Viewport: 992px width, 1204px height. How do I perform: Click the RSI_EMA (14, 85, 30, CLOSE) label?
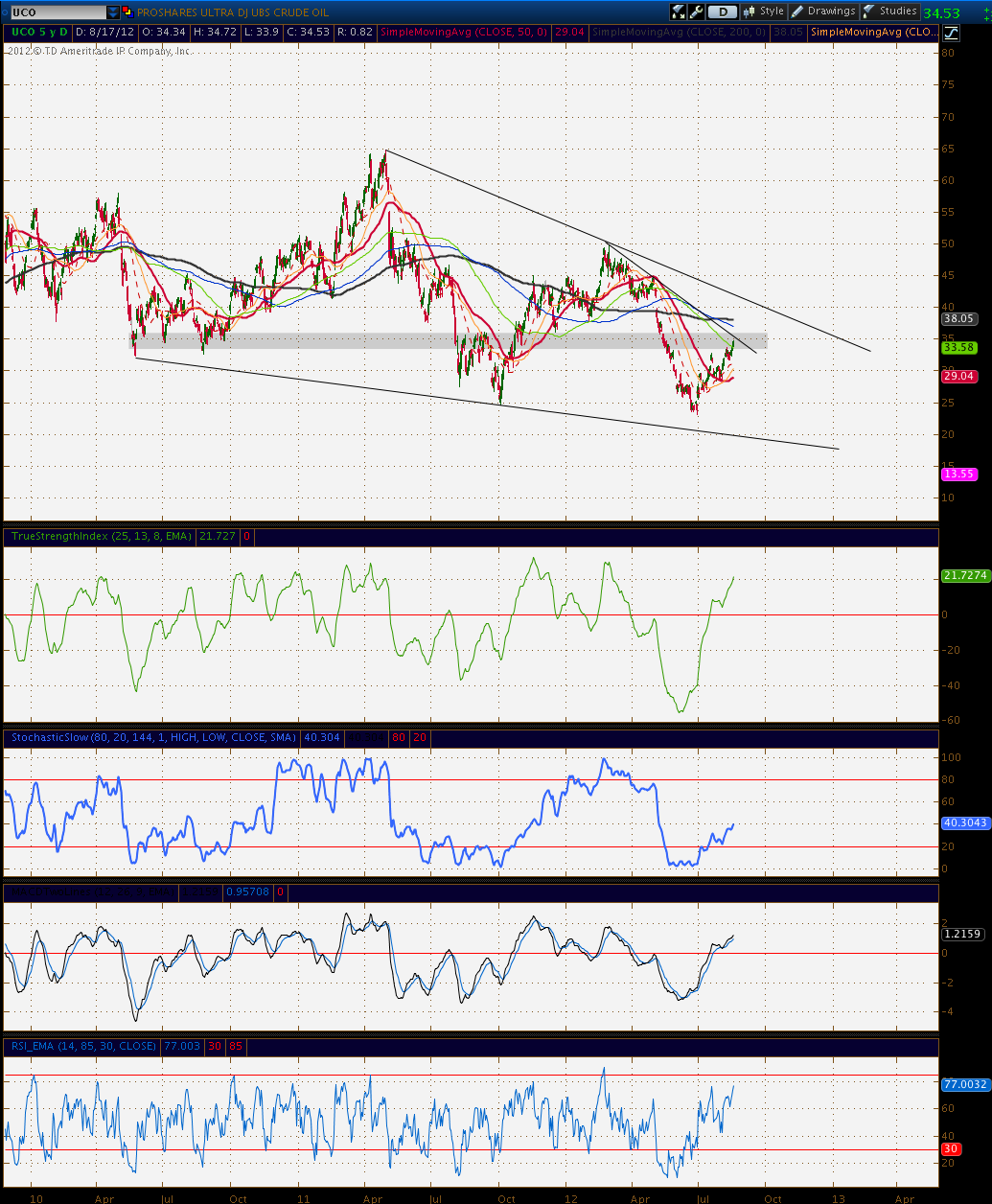[x=83, y=1046]
